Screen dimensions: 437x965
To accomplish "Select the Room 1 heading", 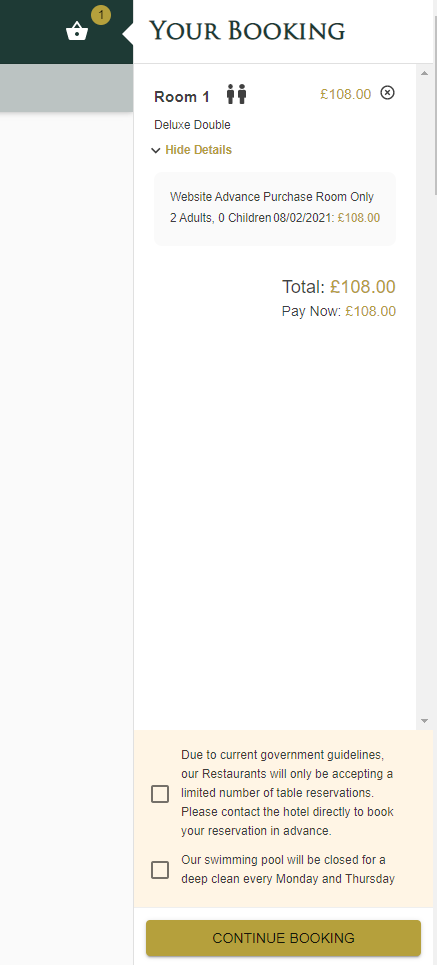I will [182, 97].
